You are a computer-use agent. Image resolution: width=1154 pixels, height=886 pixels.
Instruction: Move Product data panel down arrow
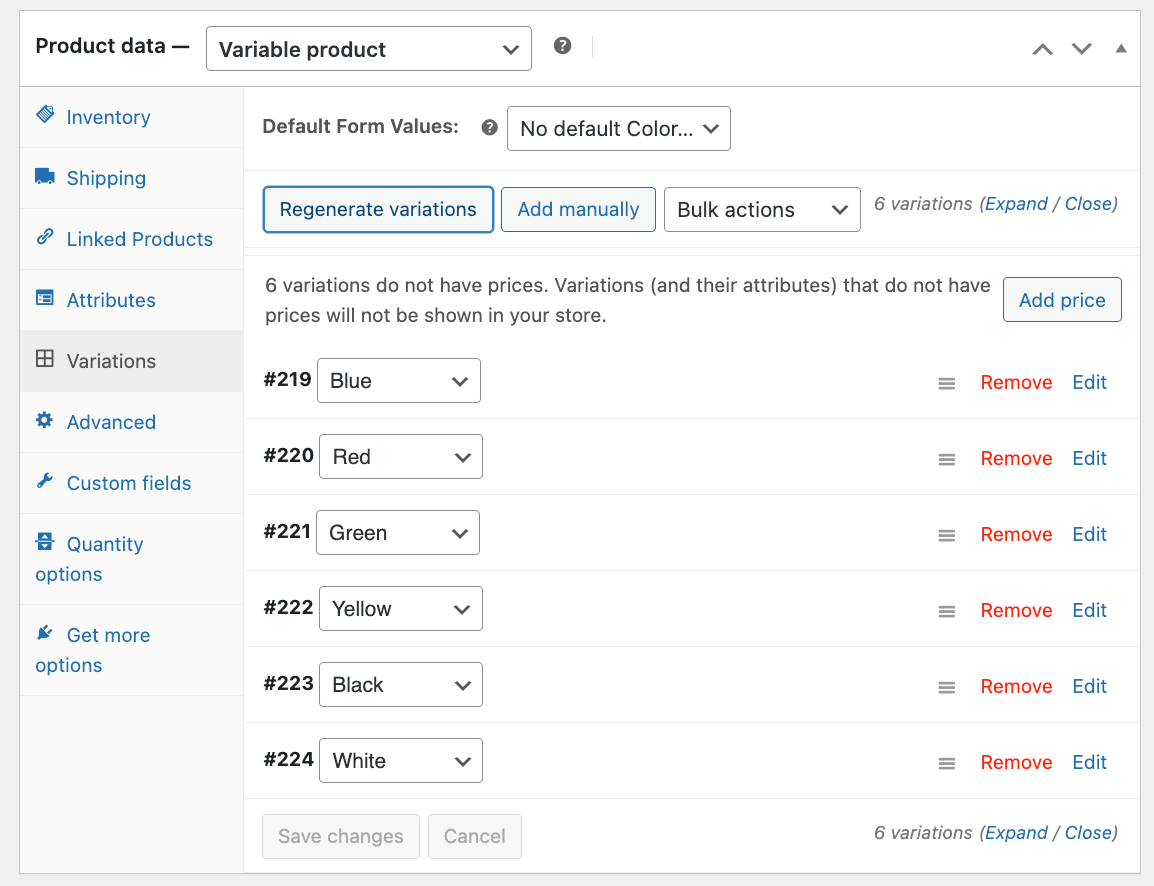click(x=1081, y=49)
